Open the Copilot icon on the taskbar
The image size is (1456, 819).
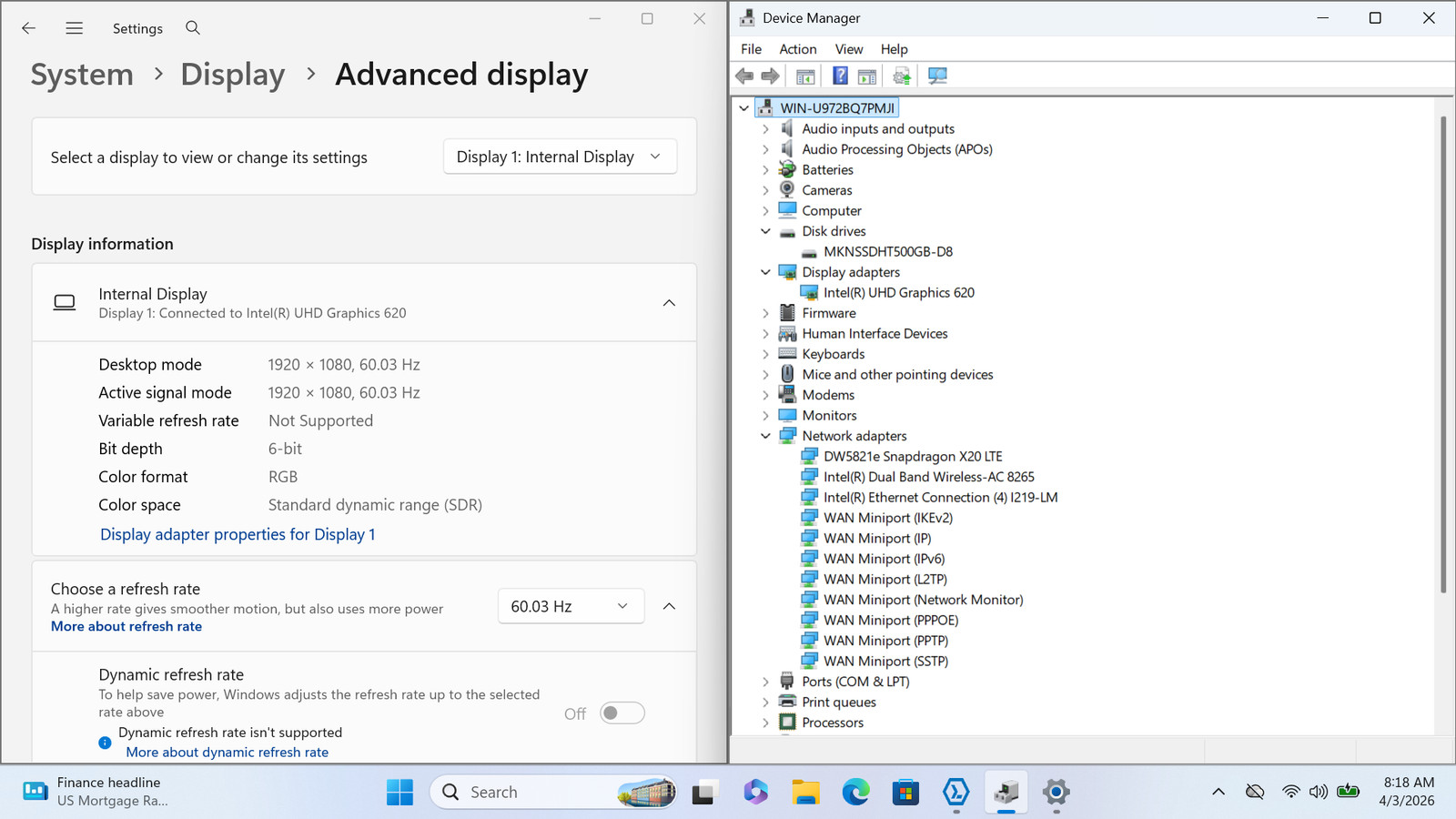755,793
